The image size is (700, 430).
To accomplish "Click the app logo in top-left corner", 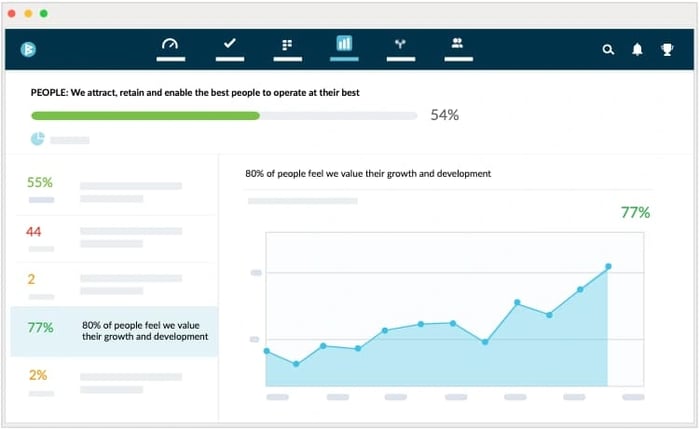I will click(28, 48).
